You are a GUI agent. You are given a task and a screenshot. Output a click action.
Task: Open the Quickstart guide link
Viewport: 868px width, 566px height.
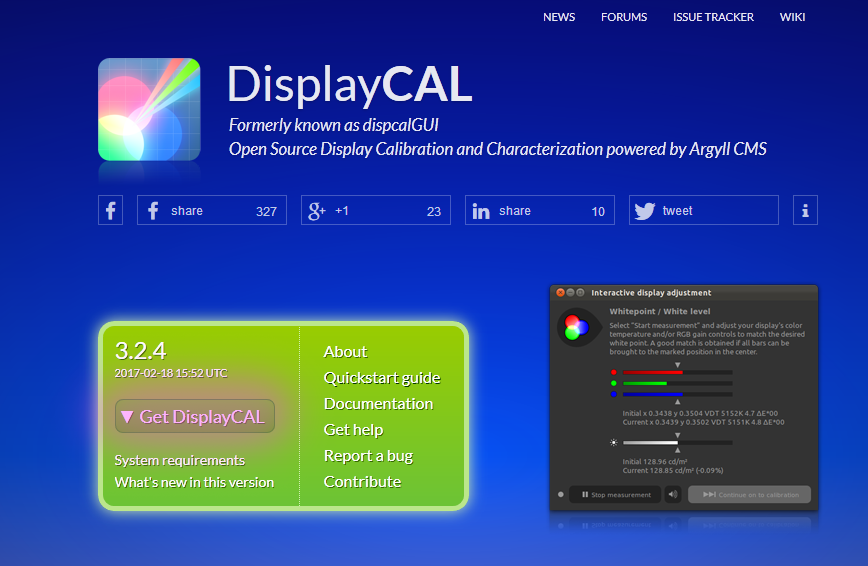click(382, 378)
